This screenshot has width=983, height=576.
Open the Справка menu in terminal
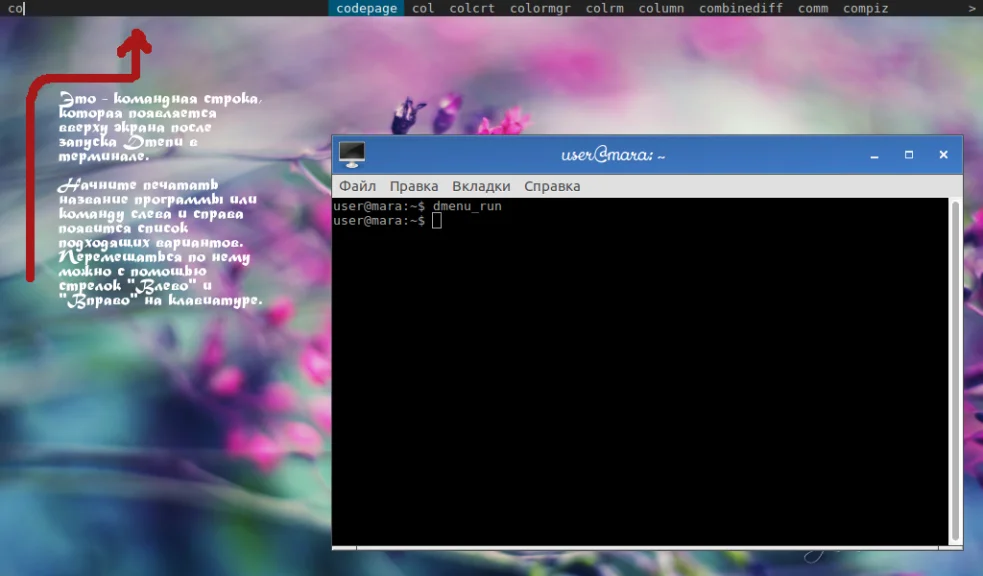click(x=552, y=186)
